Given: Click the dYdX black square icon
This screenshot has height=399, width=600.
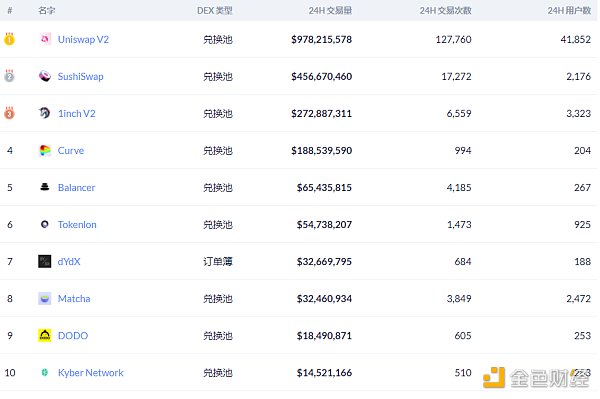Looking at the screenshot, I should click(45, 261).
